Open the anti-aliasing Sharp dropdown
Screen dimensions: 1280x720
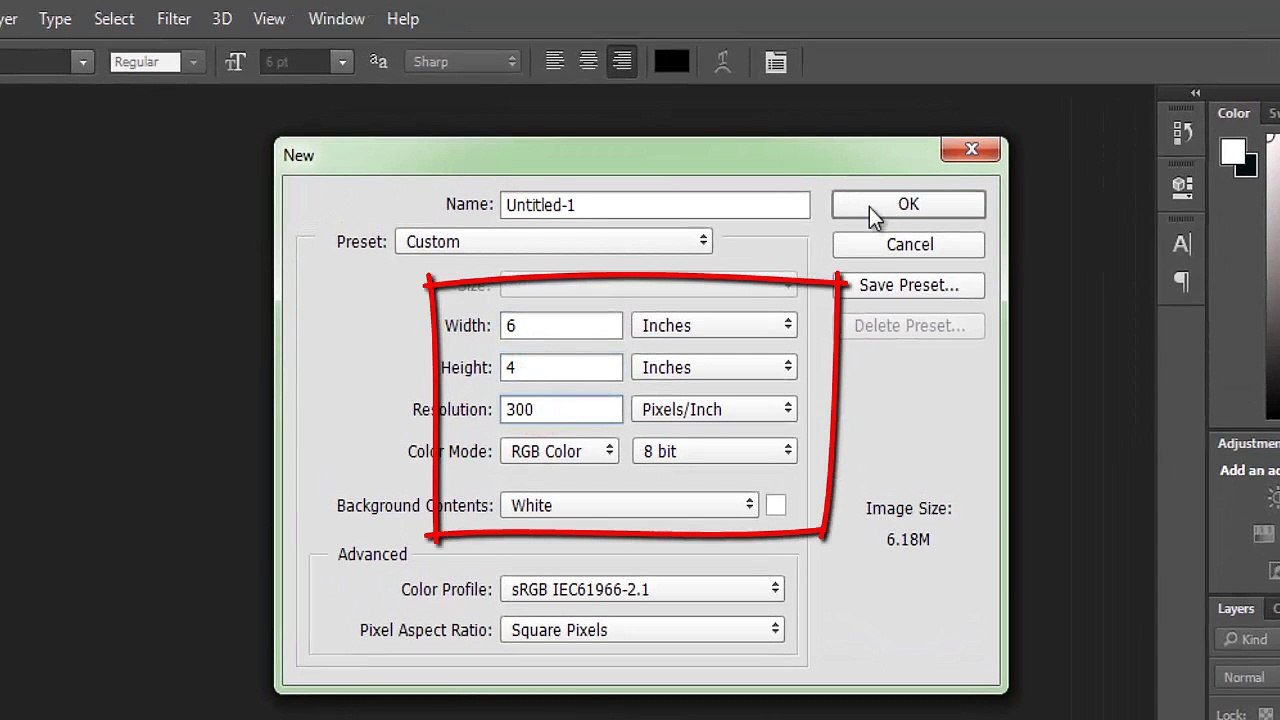tap(465, 62)
